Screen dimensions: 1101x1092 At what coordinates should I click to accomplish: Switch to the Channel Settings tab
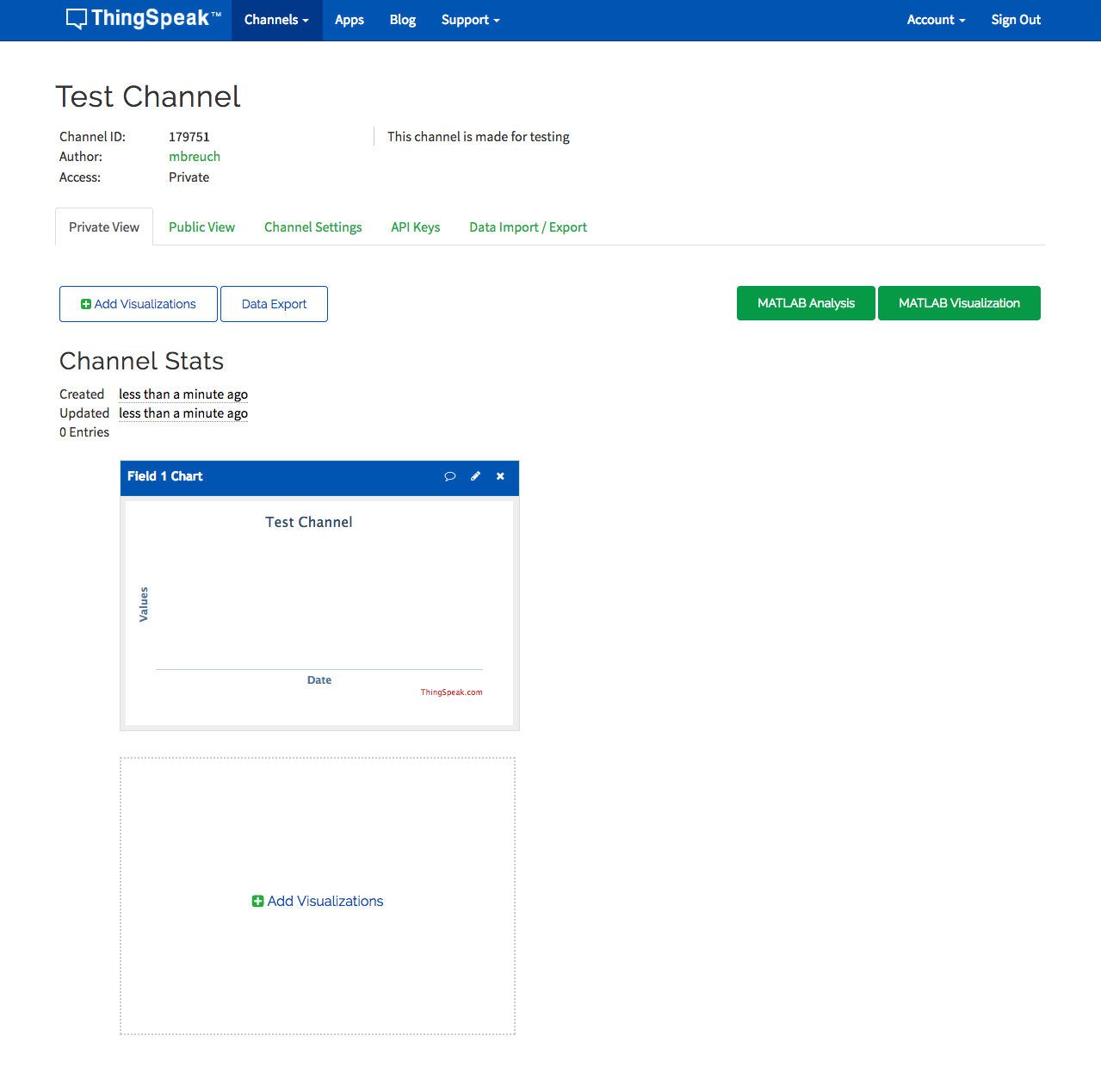(313, 227)
